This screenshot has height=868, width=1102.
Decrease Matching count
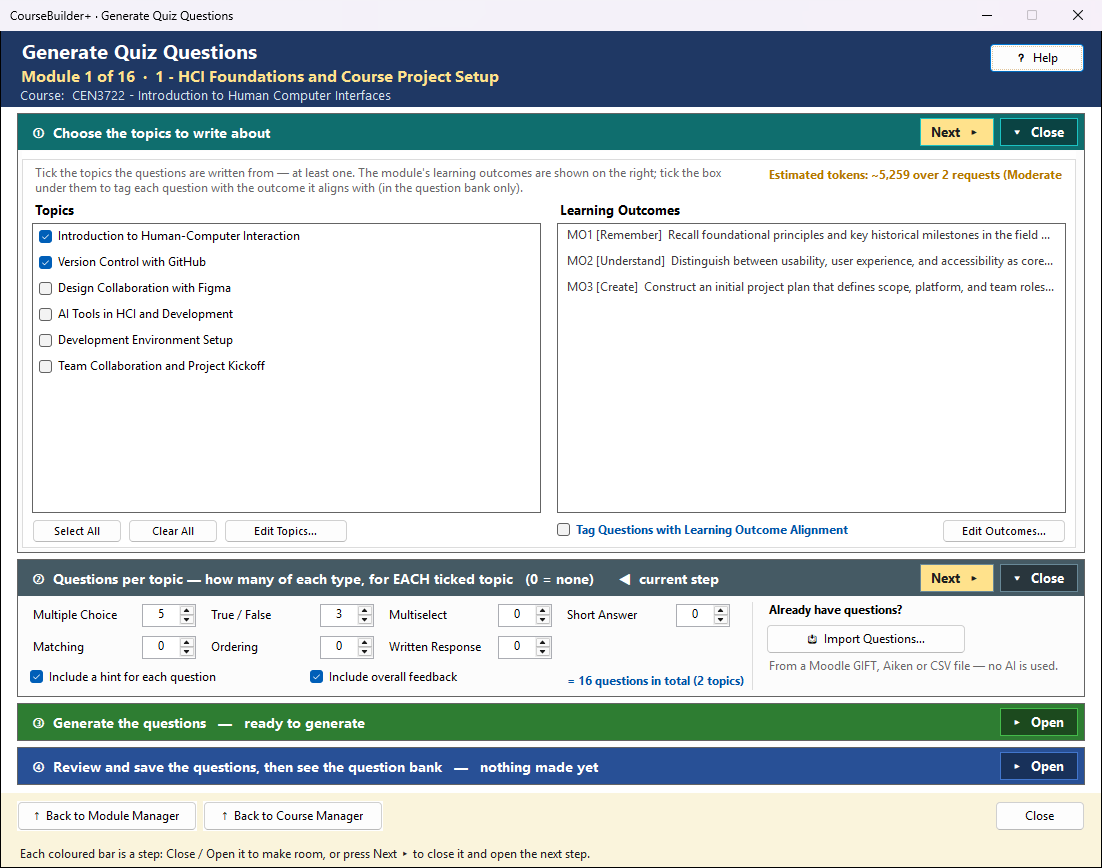coord(187,652)
